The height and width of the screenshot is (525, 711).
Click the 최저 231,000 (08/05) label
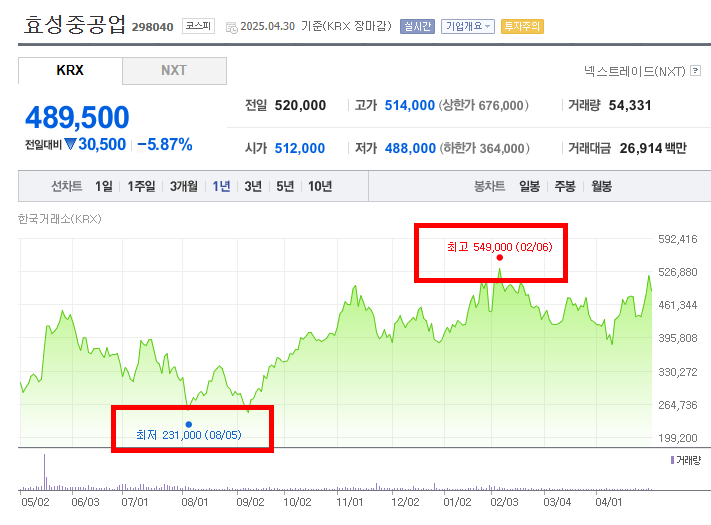tap(189, 435)
